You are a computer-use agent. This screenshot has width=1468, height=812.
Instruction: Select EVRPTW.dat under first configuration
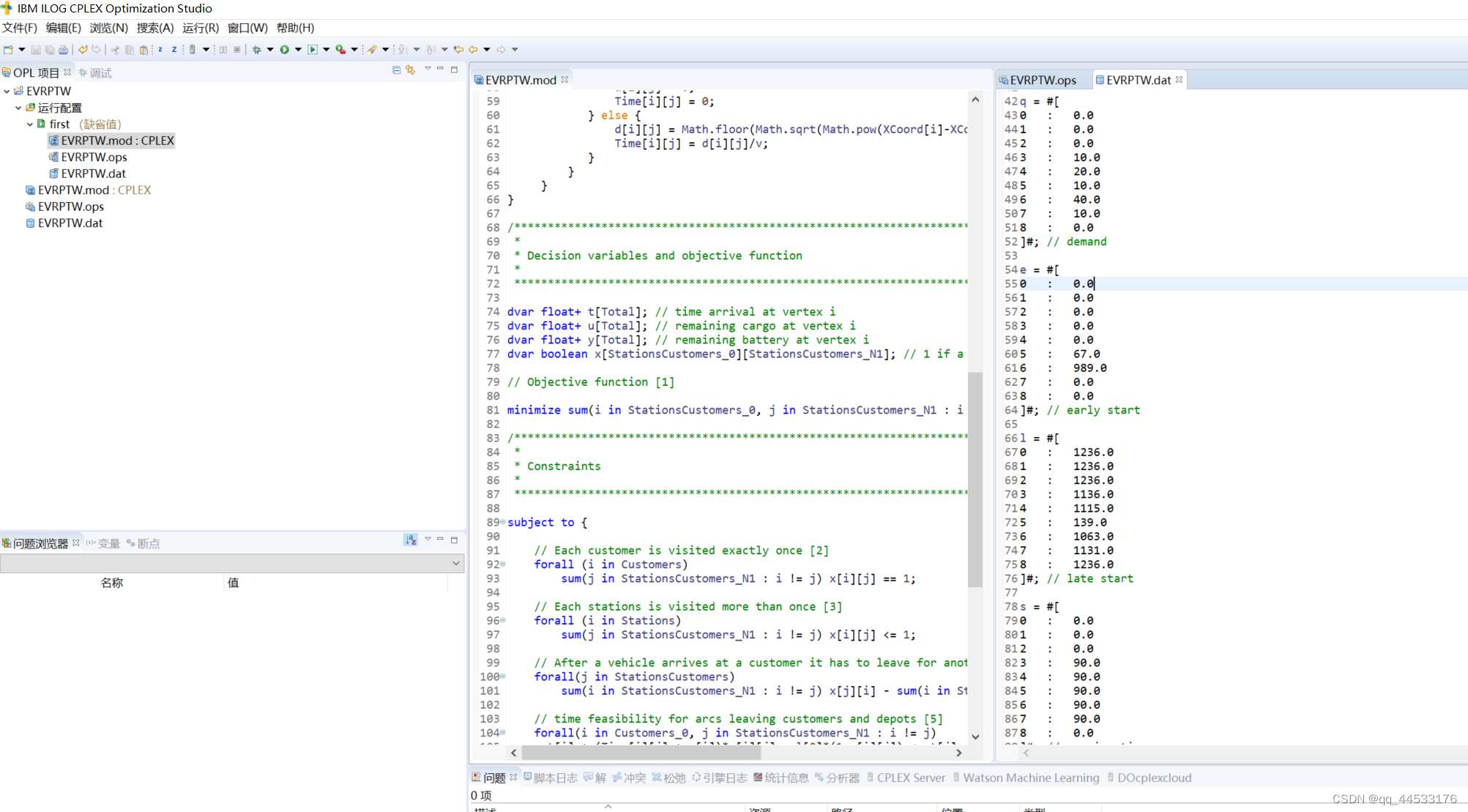tap(93, 174)
